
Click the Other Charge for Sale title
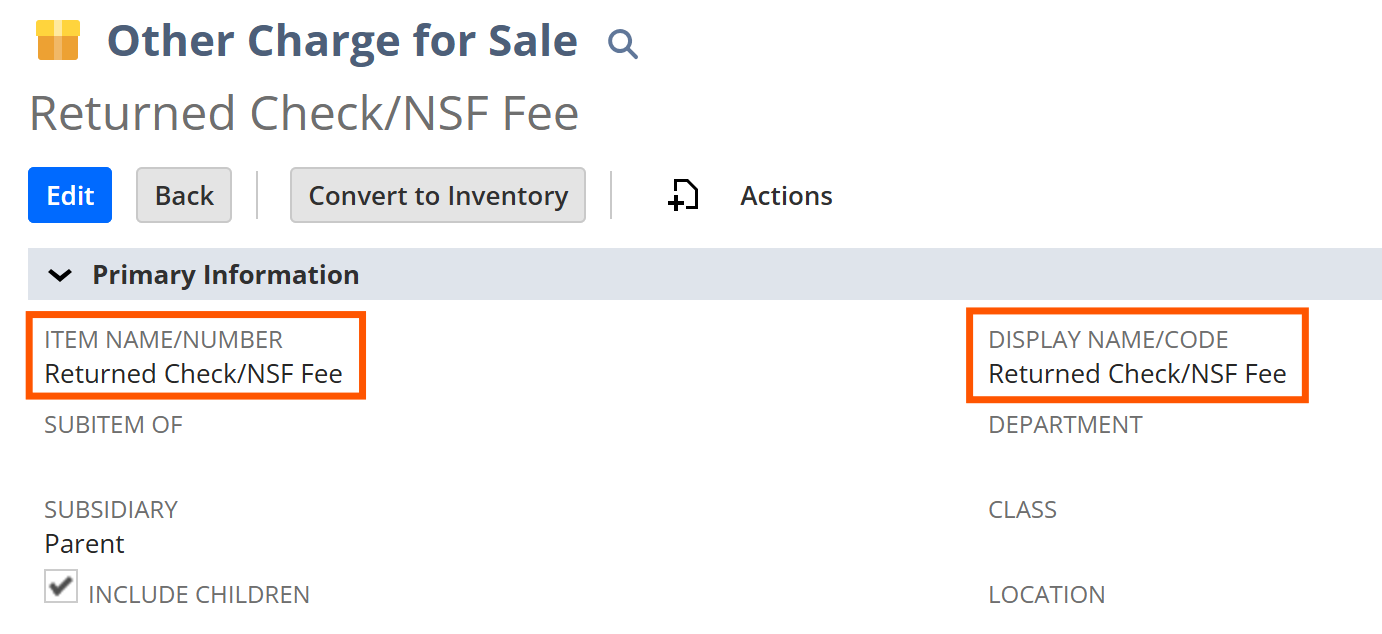[342, 42]
